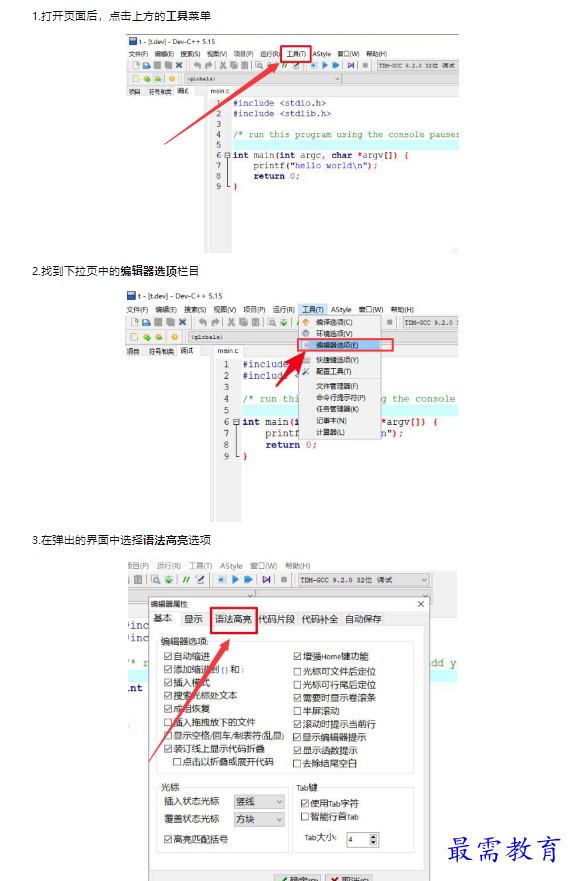Select 环境选项(V) from the Tools menu
Viewport: 569px width, 881px height.
340,334
